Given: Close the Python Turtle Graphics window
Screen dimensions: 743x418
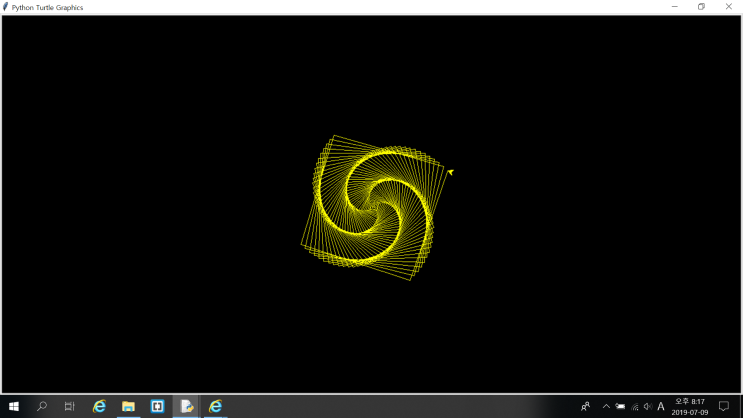Looking at the screenshot, I should pyautogui.click(x=729, y=7).
